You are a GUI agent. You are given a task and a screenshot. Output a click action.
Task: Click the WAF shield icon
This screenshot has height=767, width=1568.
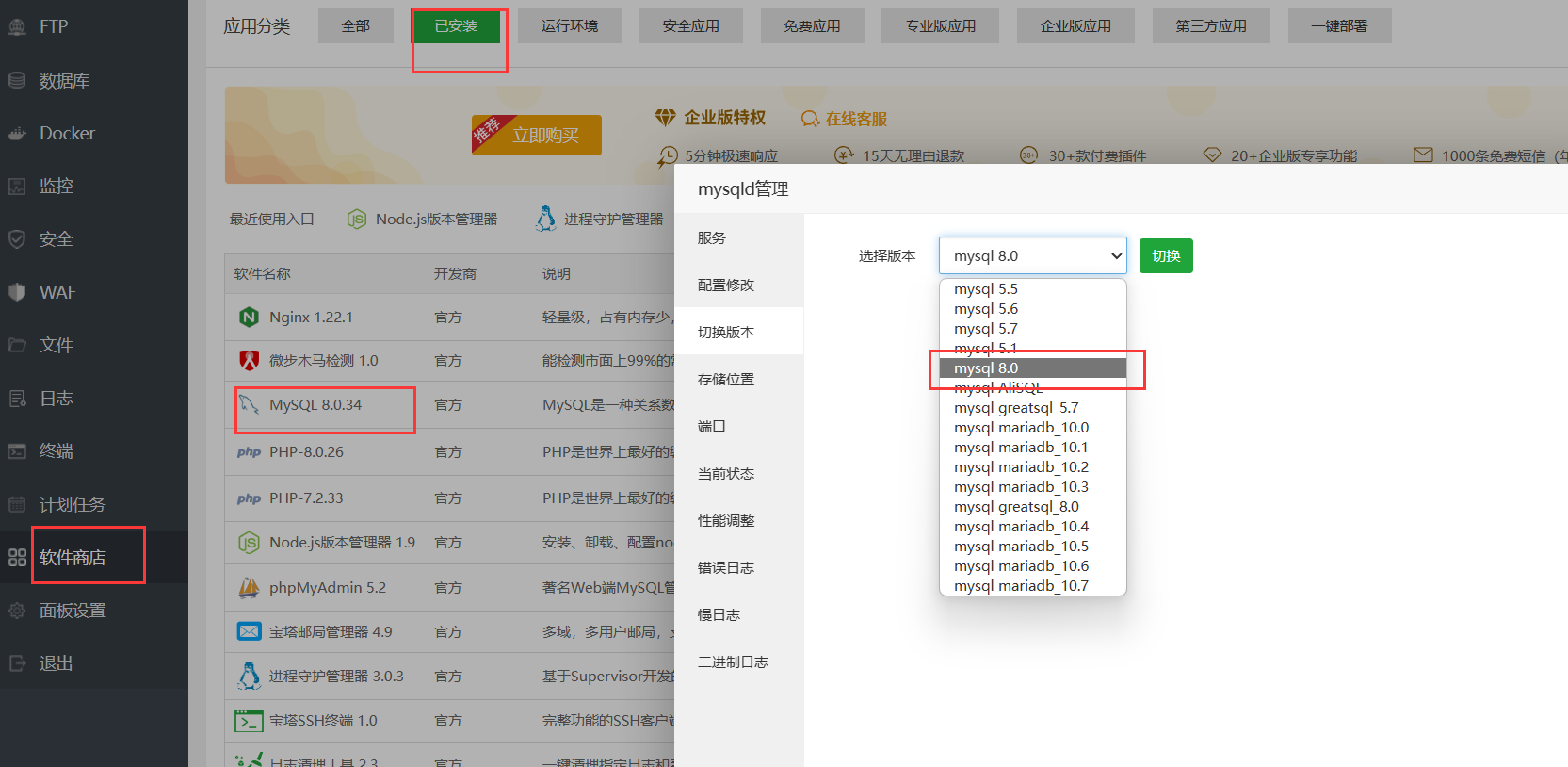(x=17, y=292)
